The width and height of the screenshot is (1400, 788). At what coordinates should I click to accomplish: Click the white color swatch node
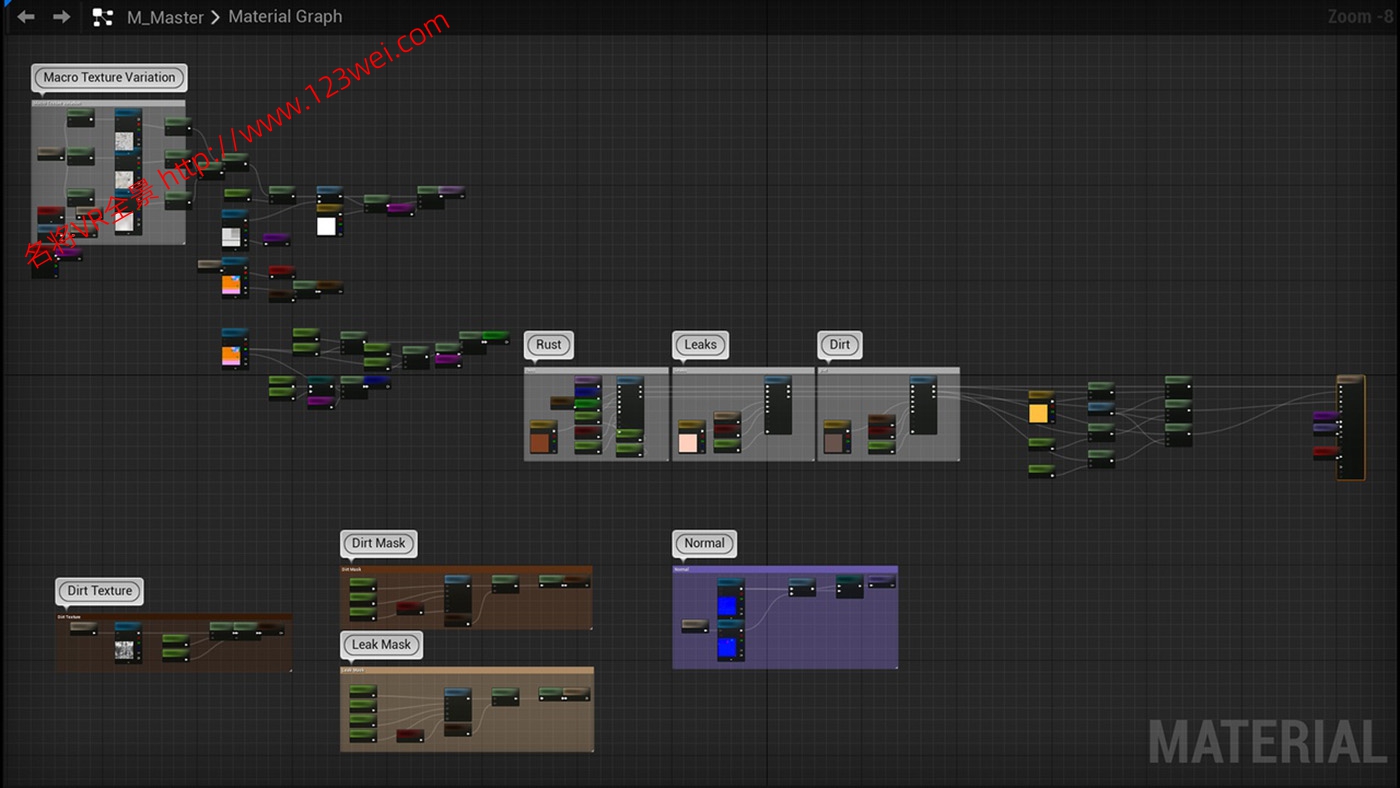[x=327, y=226]
